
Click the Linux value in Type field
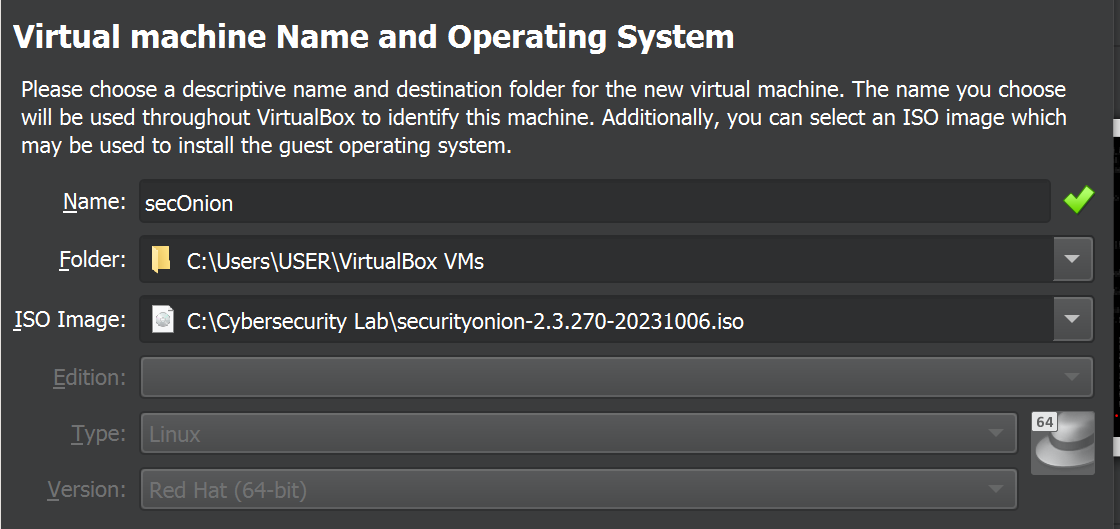[x=175, y=435]
